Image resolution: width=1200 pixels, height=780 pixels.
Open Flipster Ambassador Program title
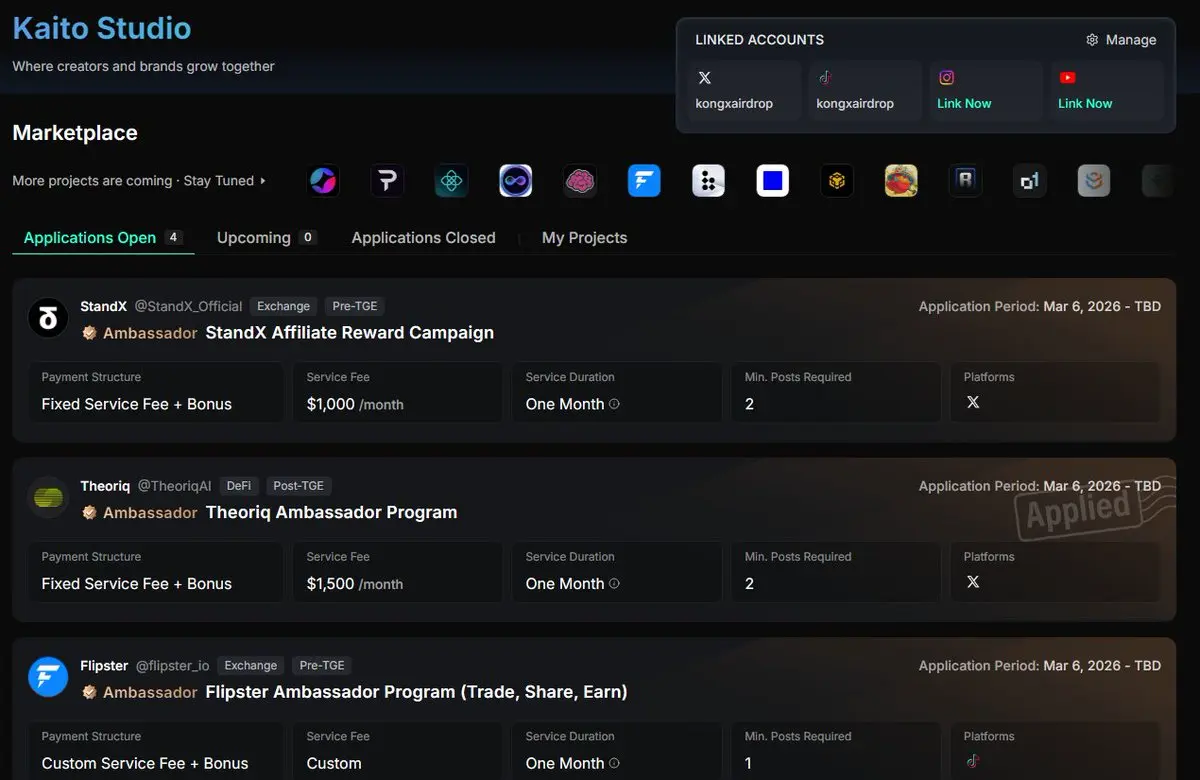tap(416, 692)
